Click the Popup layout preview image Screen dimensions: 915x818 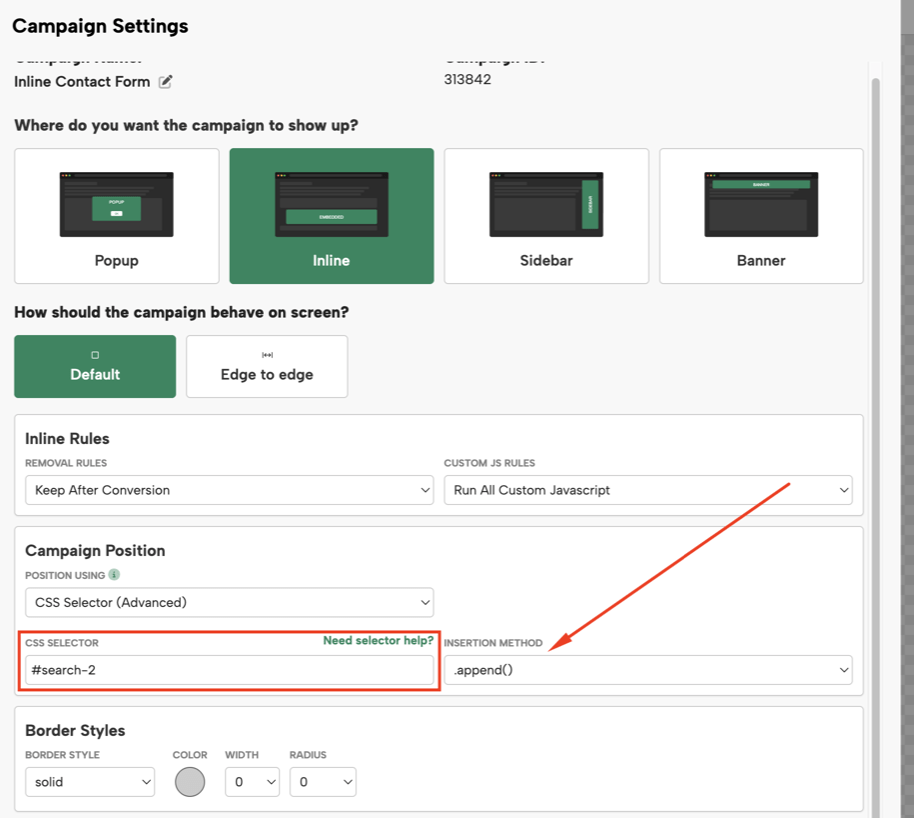tap(116, 204)
